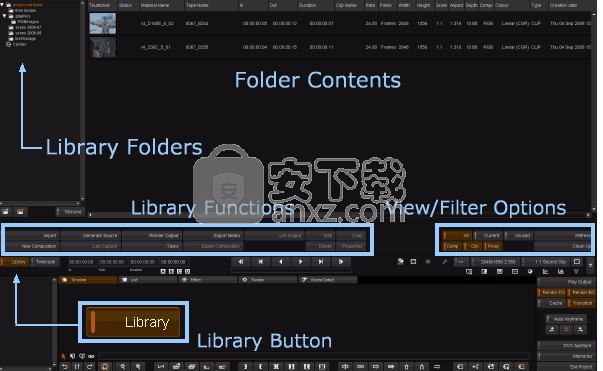This screenshot has width=603, height=371.
Task: Collapse the project root folder
Action: tap(2, 5)
